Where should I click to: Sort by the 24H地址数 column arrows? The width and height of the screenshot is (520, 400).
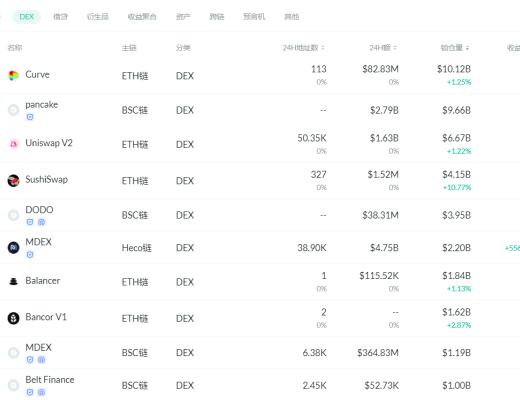(x=323, y=48)
